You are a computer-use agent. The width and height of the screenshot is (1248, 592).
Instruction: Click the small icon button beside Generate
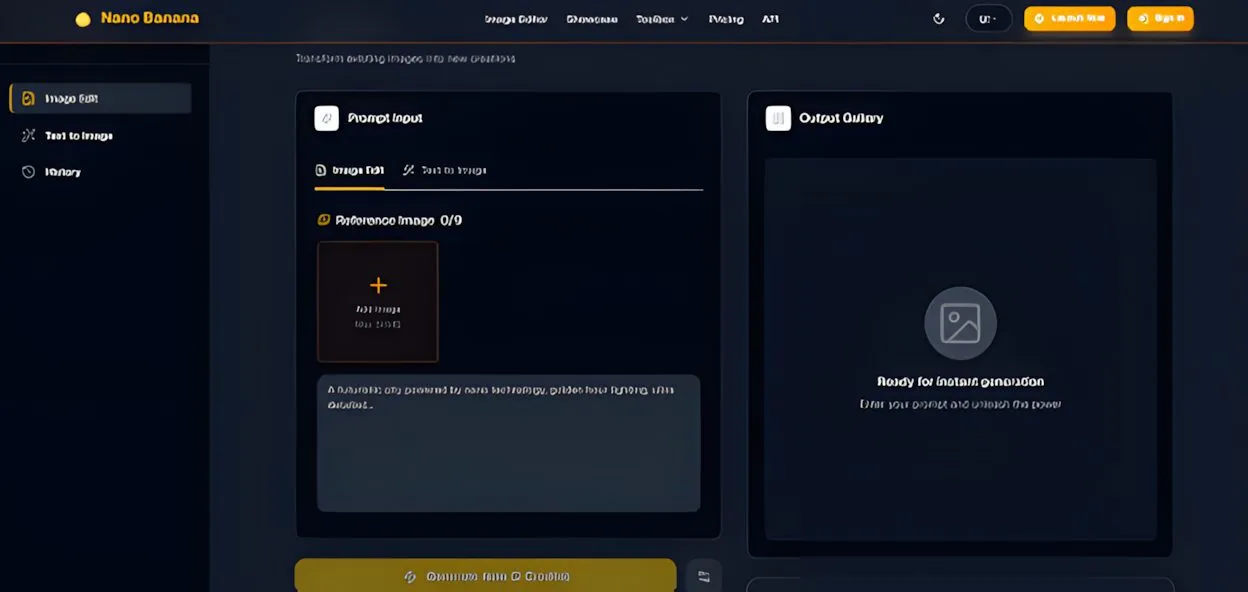(704, 576)
